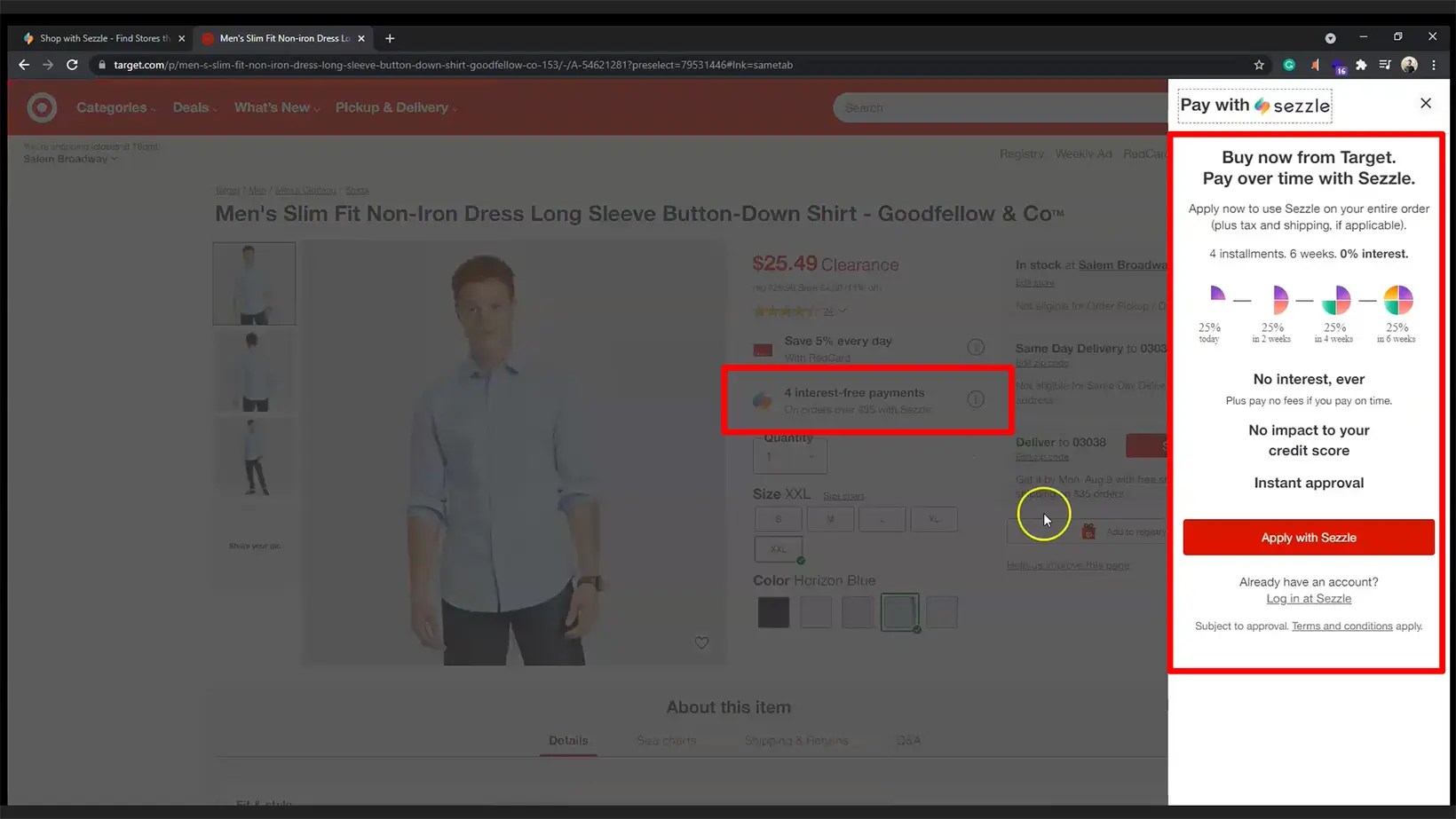Screen dimensions: 1456x819
Task: Click the Salem Broadway in-stock store link
Action: (x=1123, y=265)
